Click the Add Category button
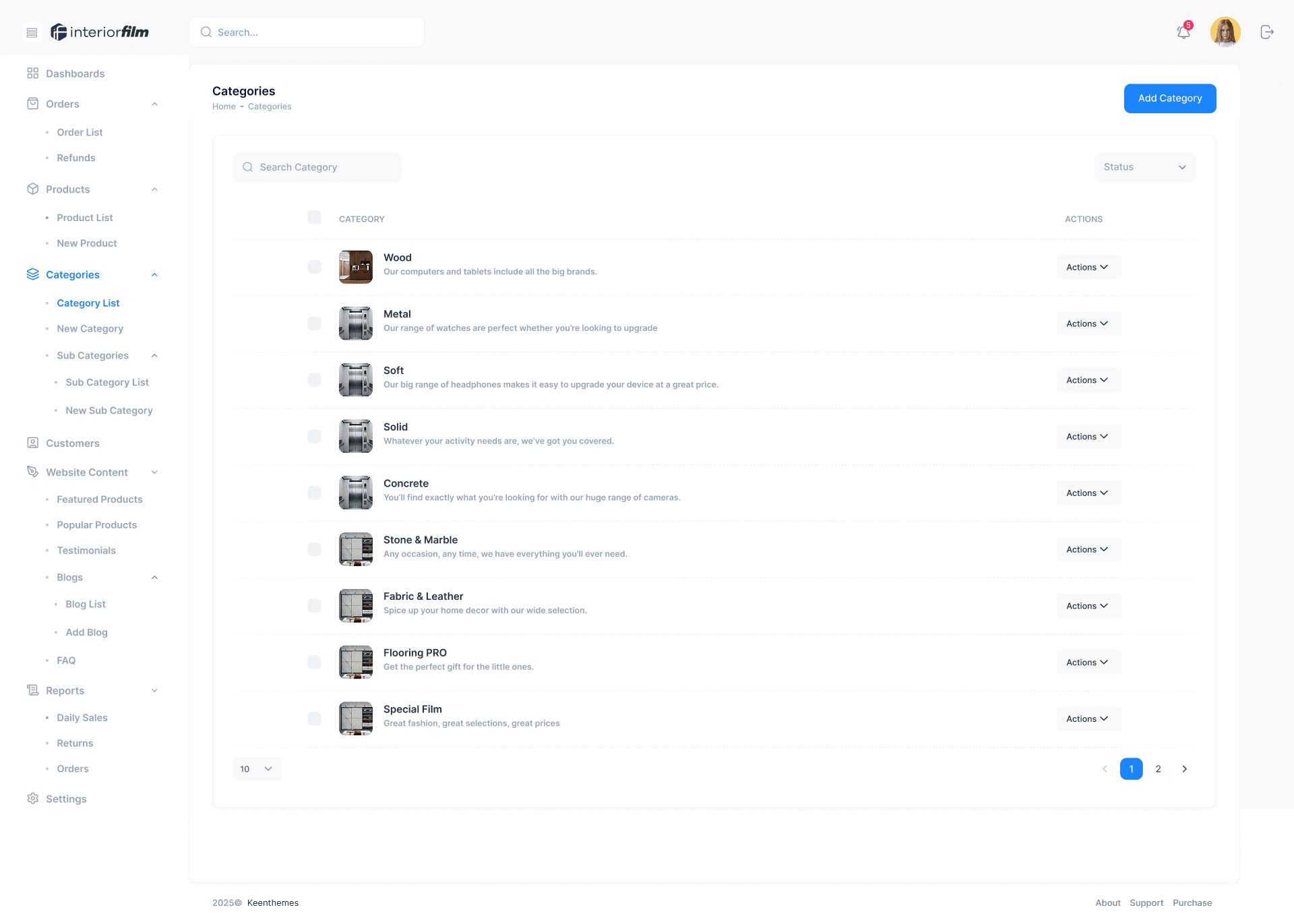 (1170, 98)
